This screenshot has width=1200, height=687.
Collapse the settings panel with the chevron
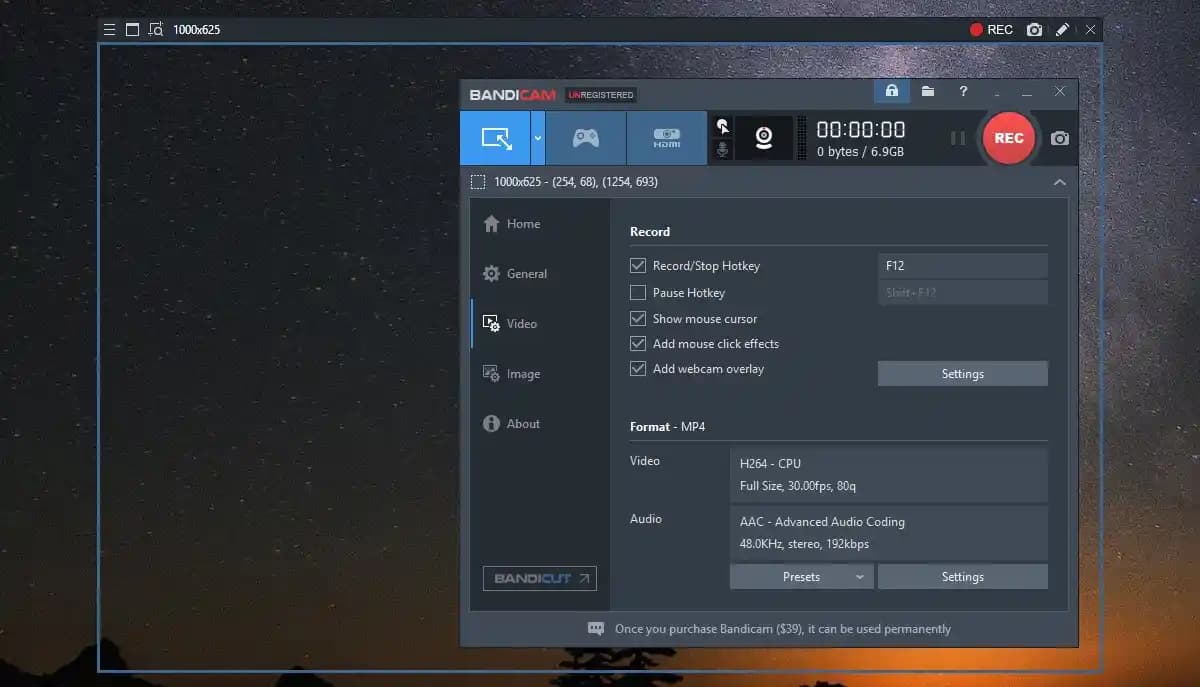pyautogui.click(x=1059, y=182)
